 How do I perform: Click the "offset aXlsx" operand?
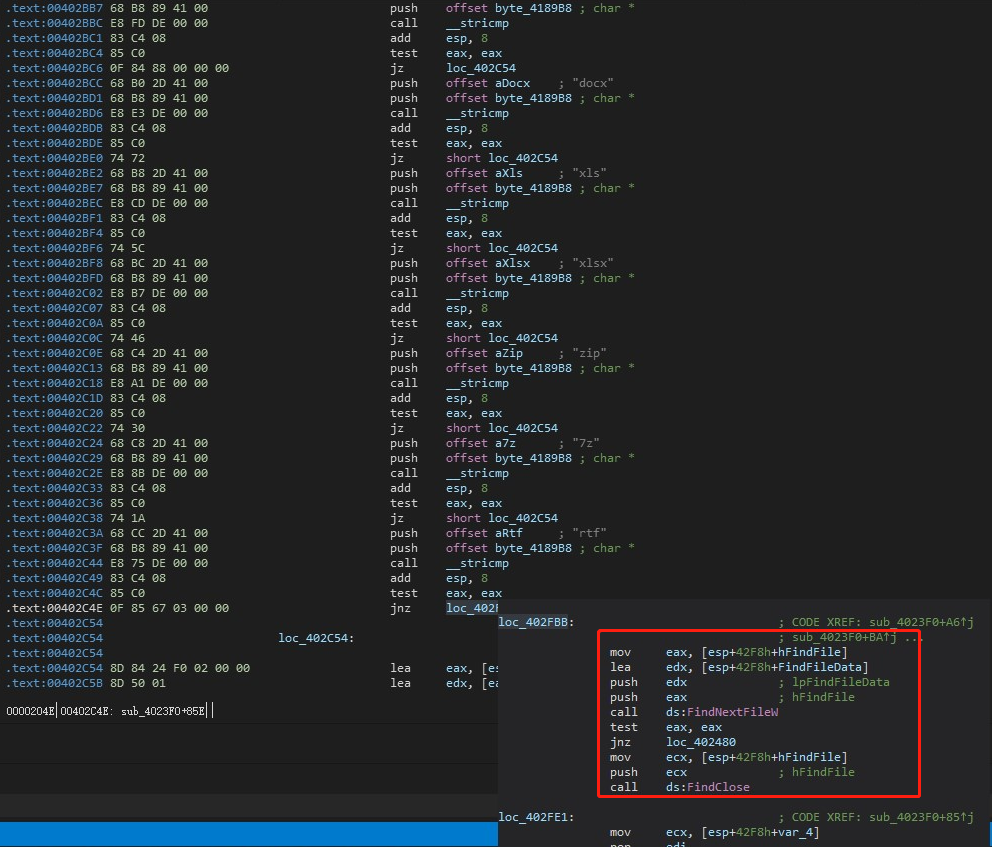[488, 263]
